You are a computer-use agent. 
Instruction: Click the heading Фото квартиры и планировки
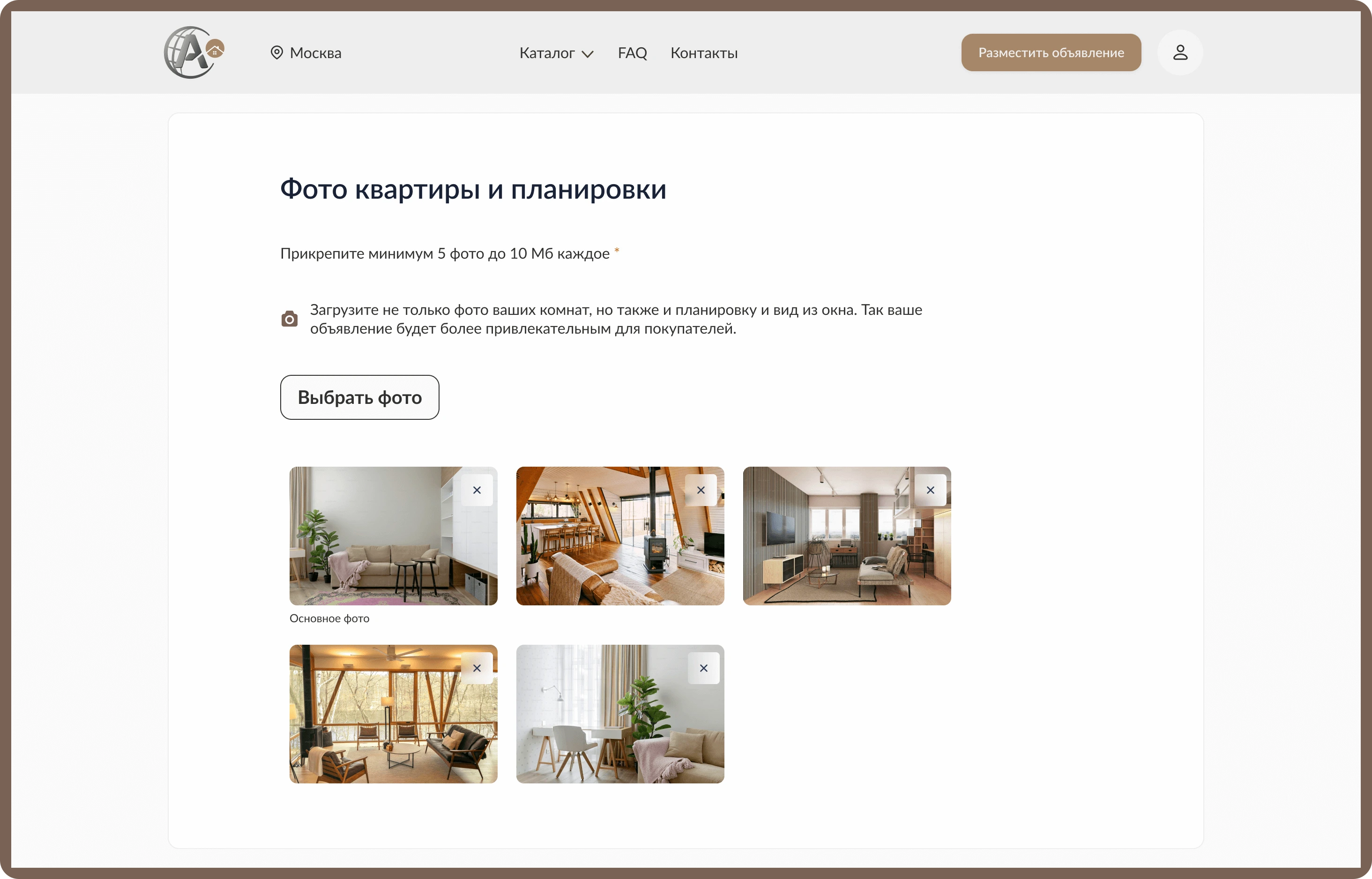(x=473, y=189)
